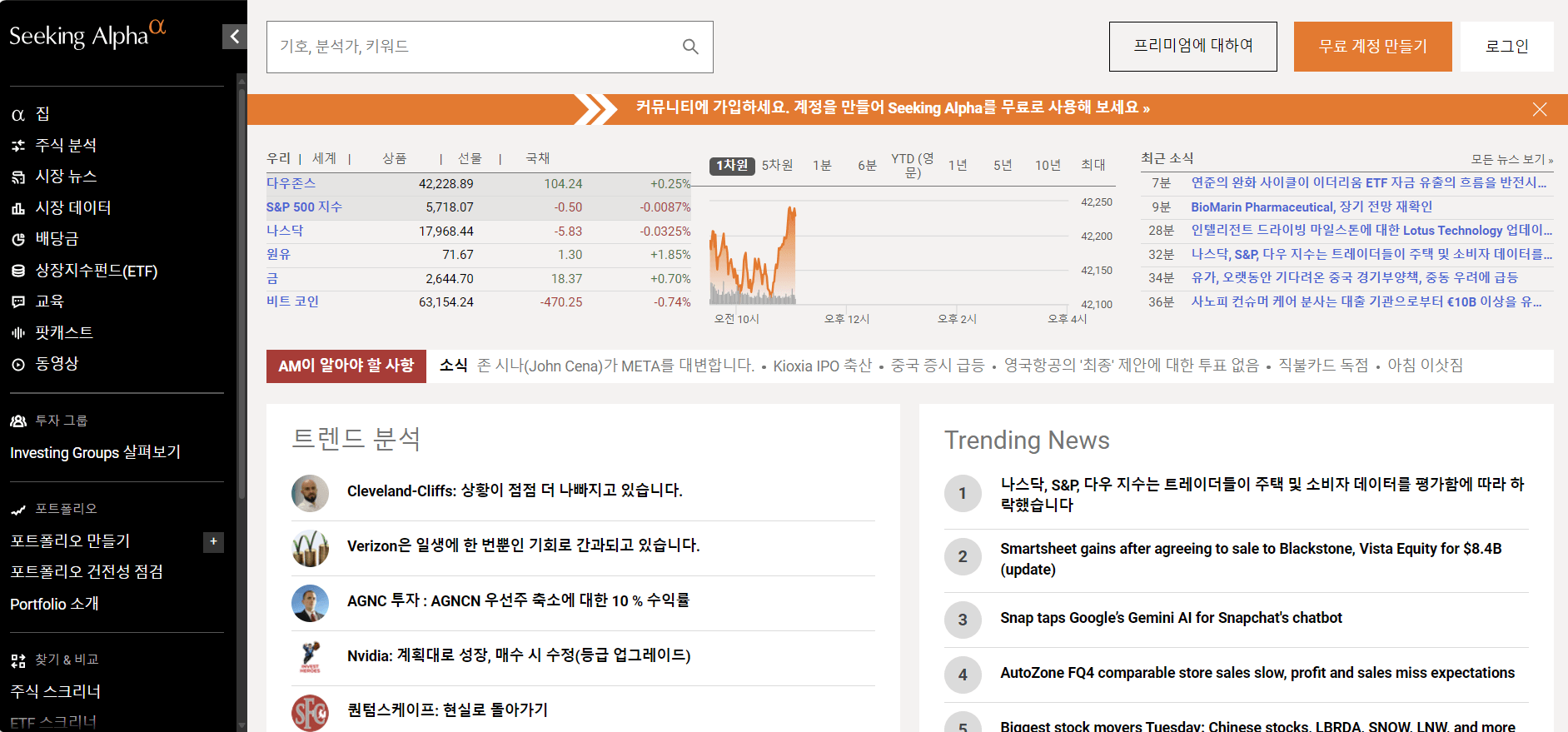1568x732 pixels.
Task: Click the 배당금 pie icon
Action: [x=18, y=239]
